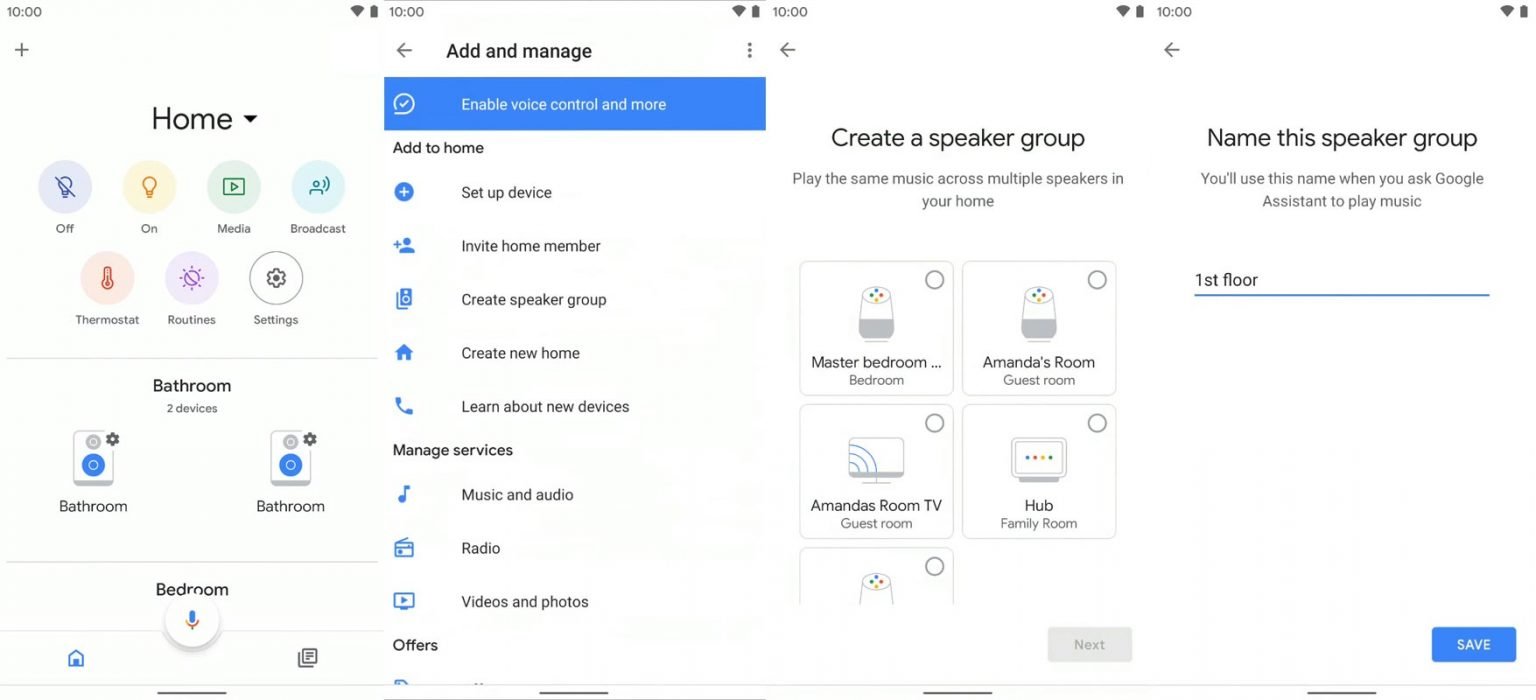Tap the Broadcast icon
The height and width of the screenshot is (700, 1536).
317,186
